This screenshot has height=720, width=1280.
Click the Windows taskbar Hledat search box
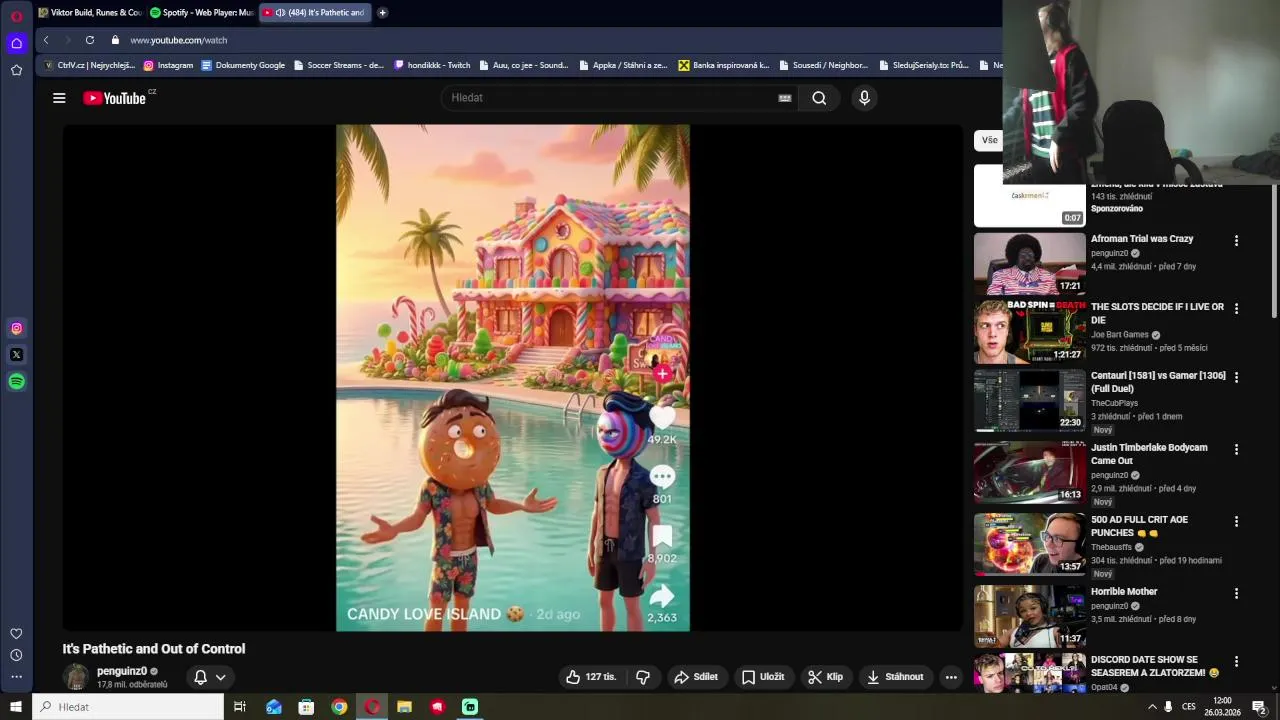(x=128, y=707)
